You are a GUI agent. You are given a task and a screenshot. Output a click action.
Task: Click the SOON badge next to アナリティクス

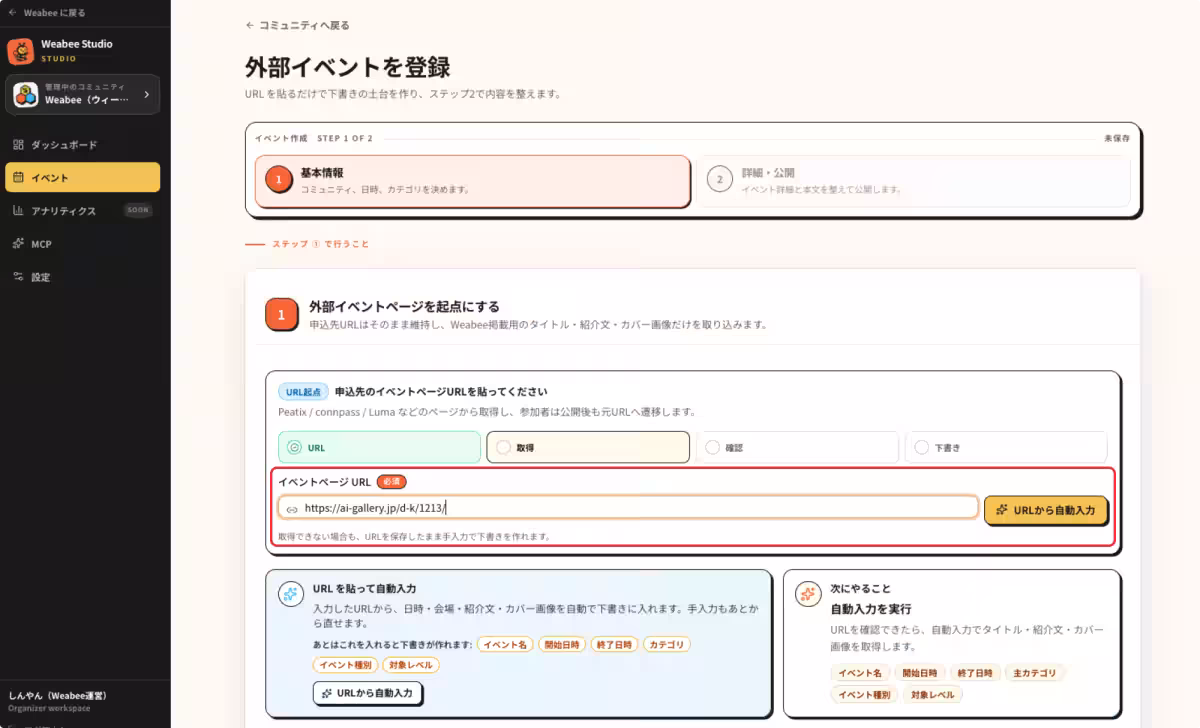138,211
